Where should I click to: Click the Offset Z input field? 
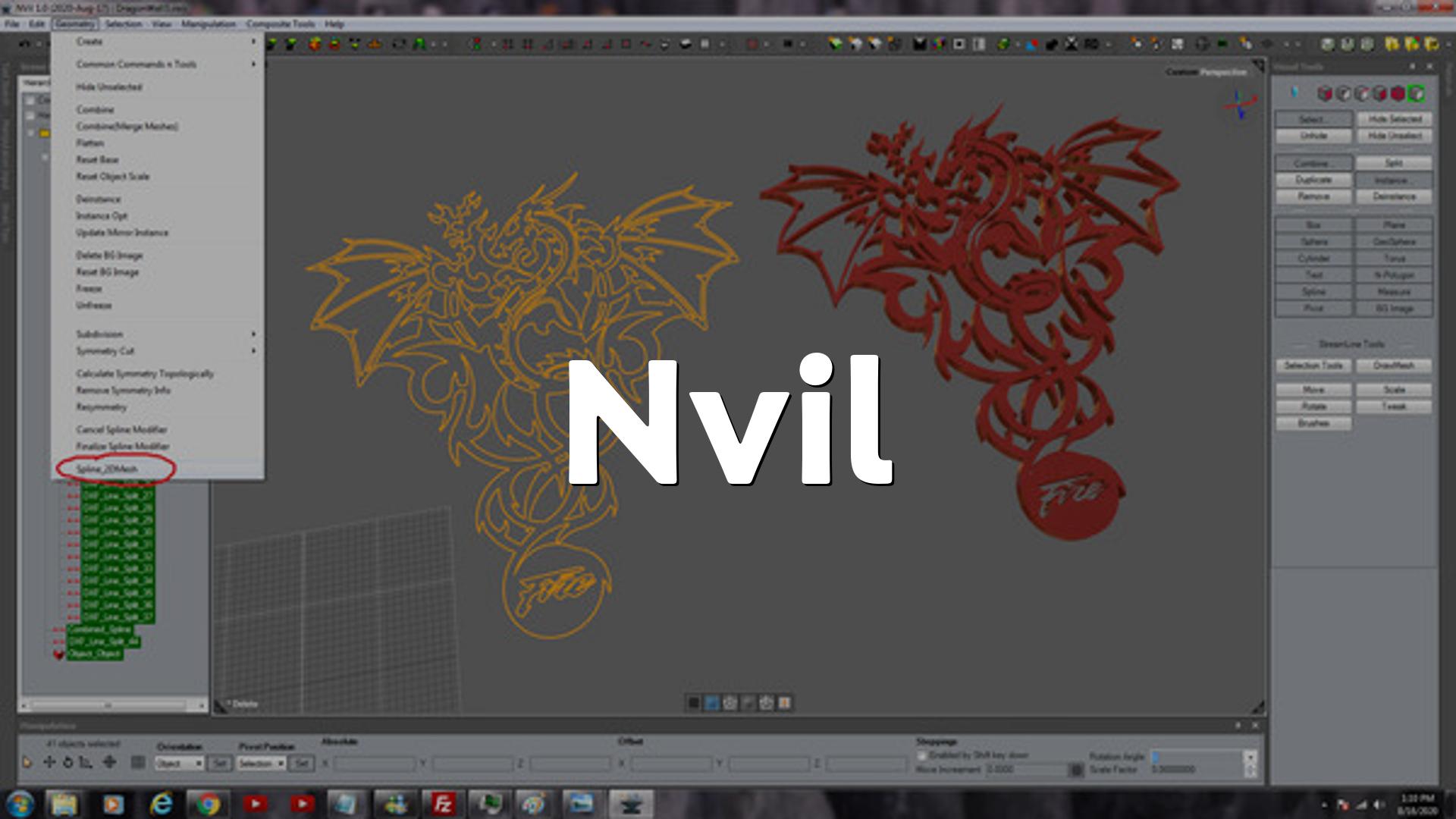(x=865, y=763)
